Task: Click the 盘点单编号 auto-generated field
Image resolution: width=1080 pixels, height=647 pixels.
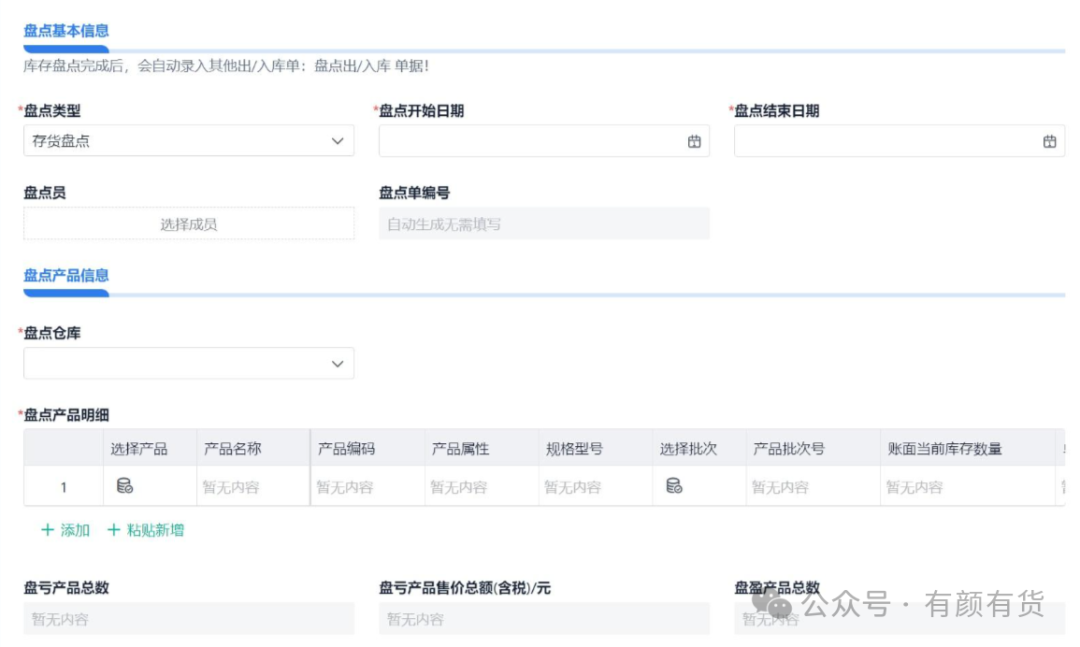Action: 543,224
